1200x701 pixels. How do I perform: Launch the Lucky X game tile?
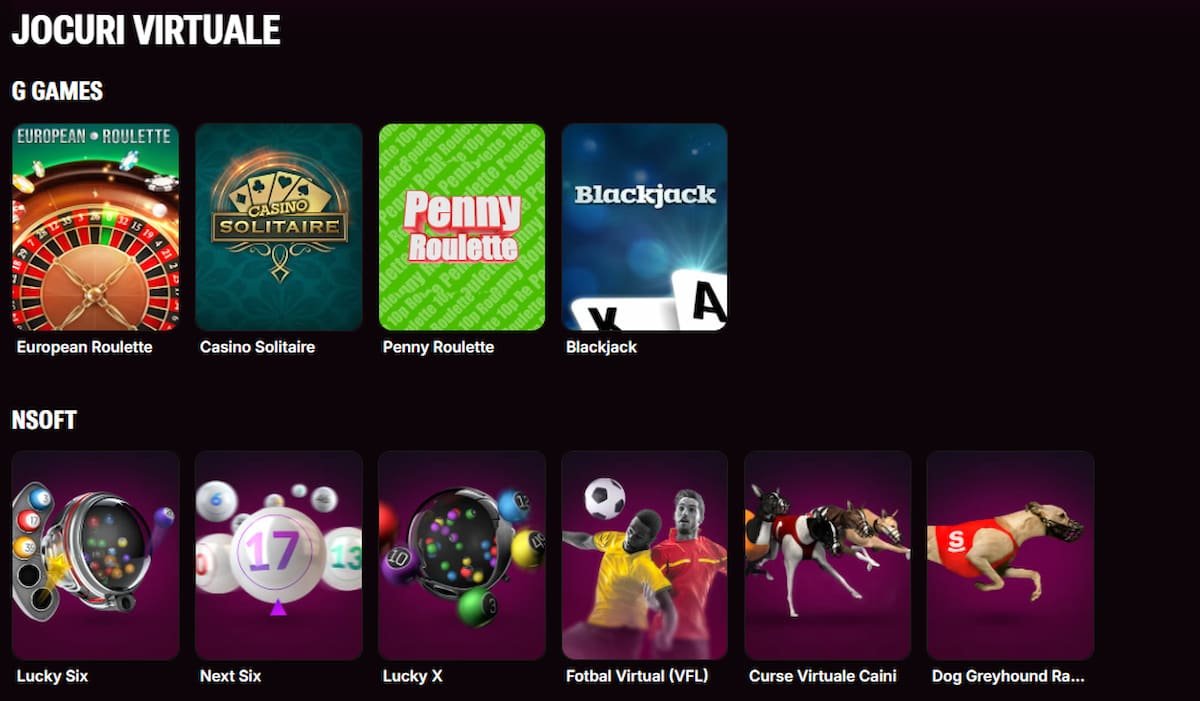tap(462, 555)
